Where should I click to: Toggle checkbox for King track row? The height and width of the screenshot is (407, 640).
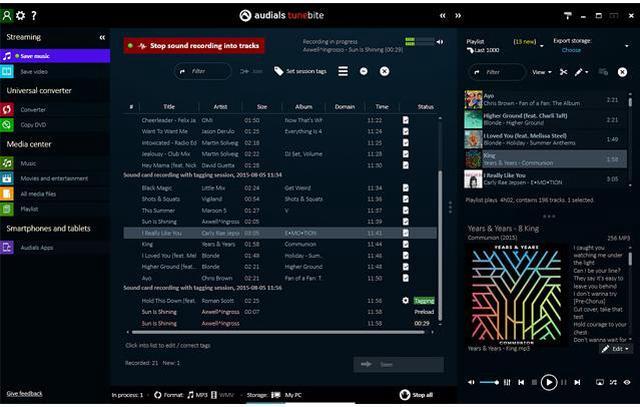tap(406, 244)
